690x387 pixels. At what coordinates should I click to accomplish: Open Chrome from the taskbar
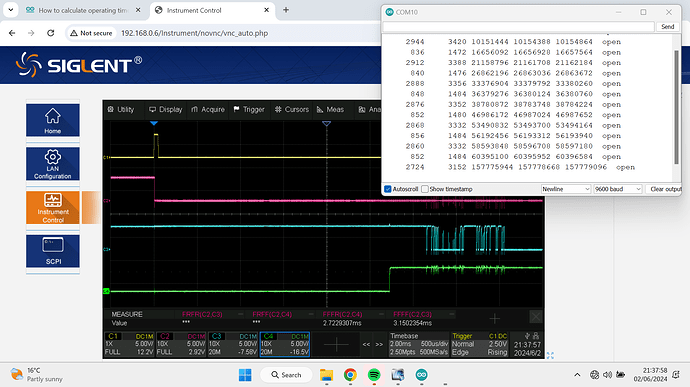pos(350,375)
